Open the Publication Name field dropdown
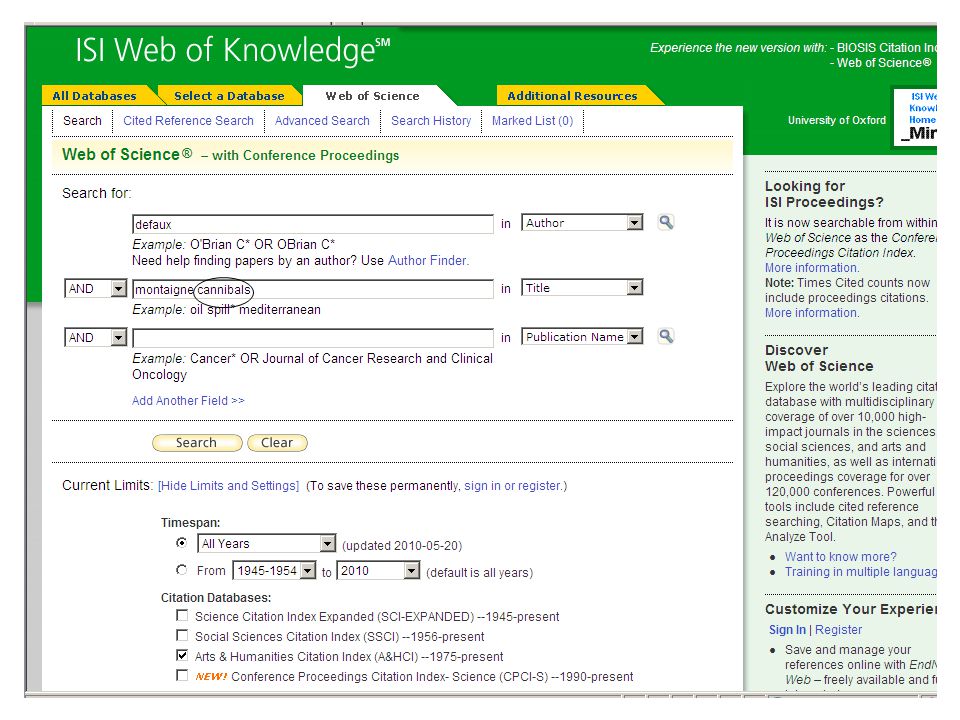Image resolution: width=960 pixels, height=720 pixels. (582, 337)
